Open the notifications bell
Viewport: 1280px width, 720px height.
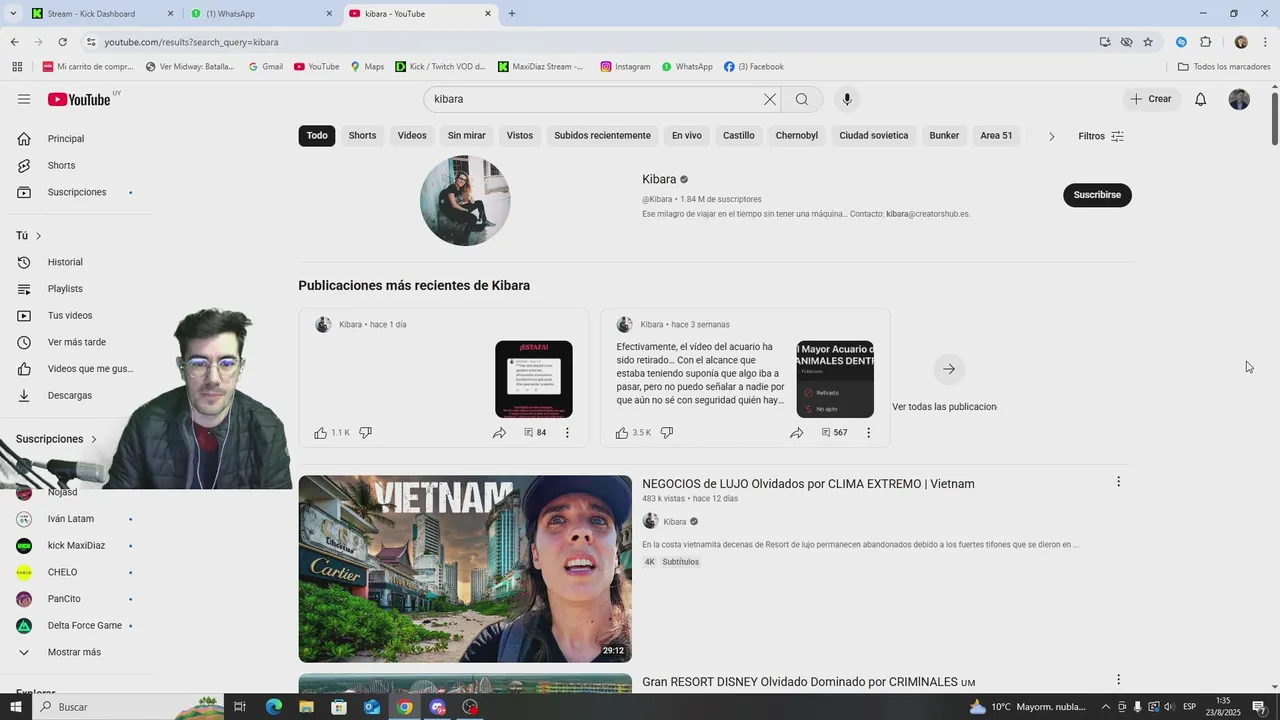tap(1201, 99)
